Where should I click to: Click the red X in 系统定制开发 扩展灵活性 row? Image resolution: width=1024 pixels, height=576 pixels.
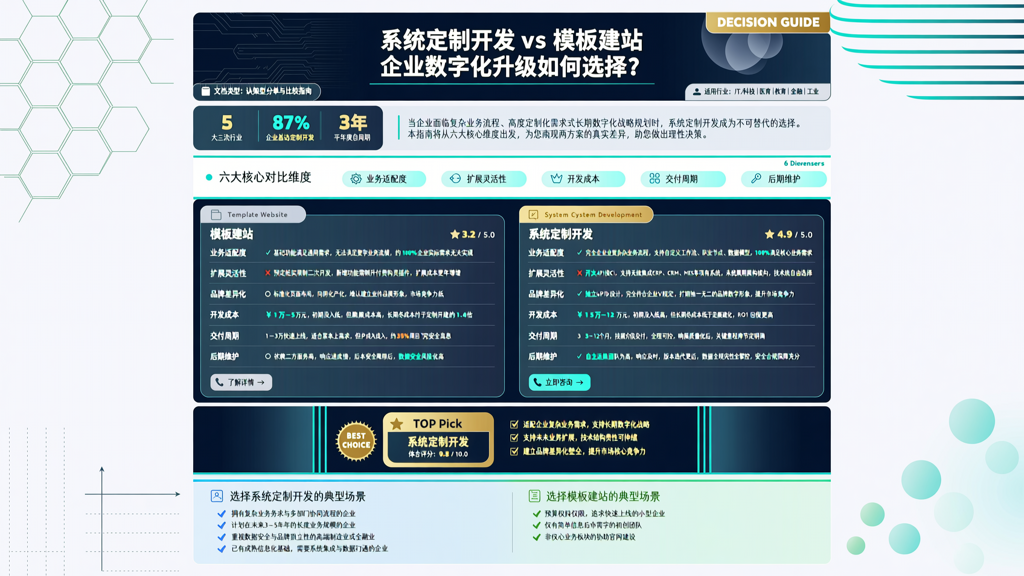(579, 273)
